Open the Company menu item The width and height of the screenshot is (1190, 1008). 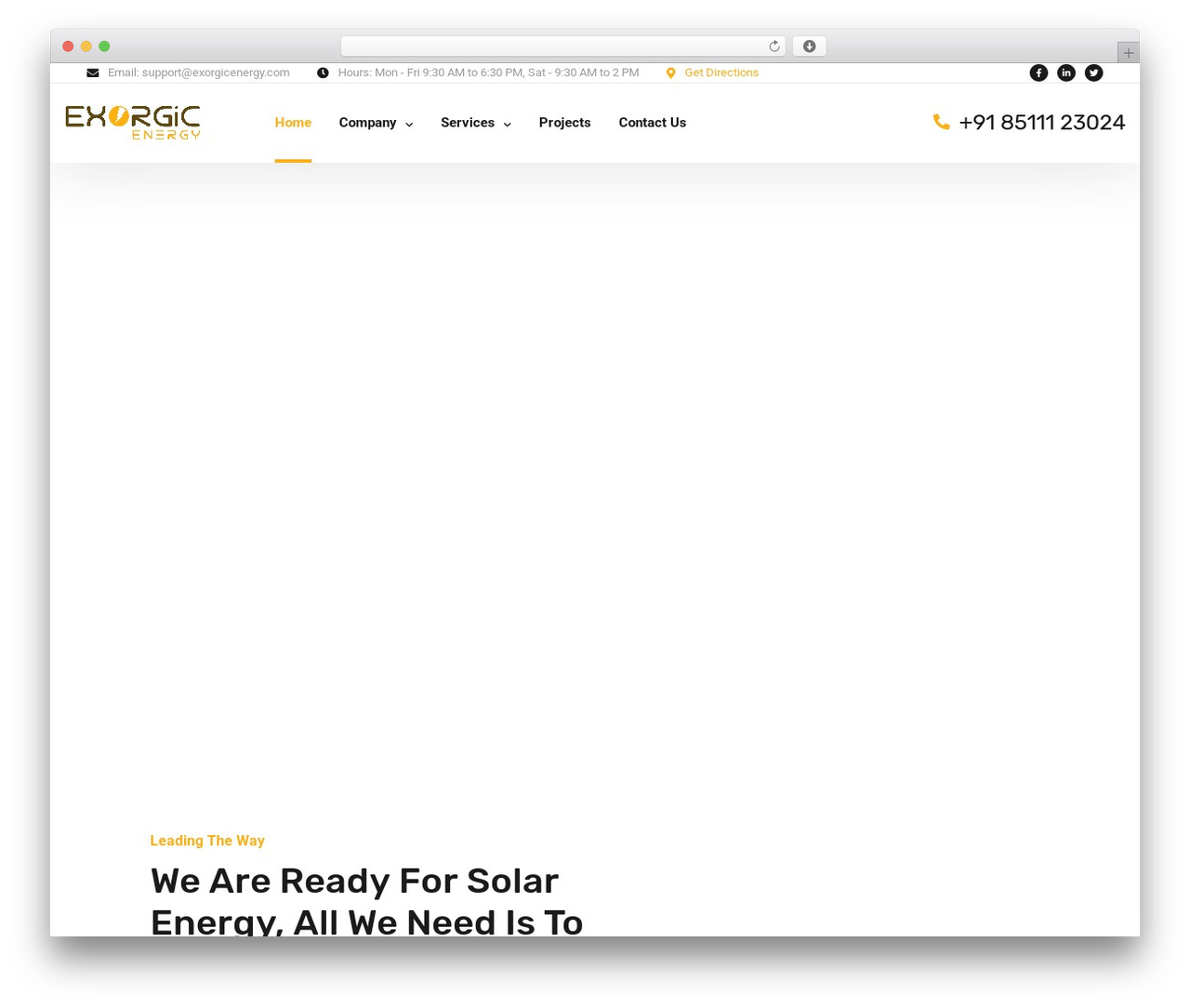coord(367,123)
